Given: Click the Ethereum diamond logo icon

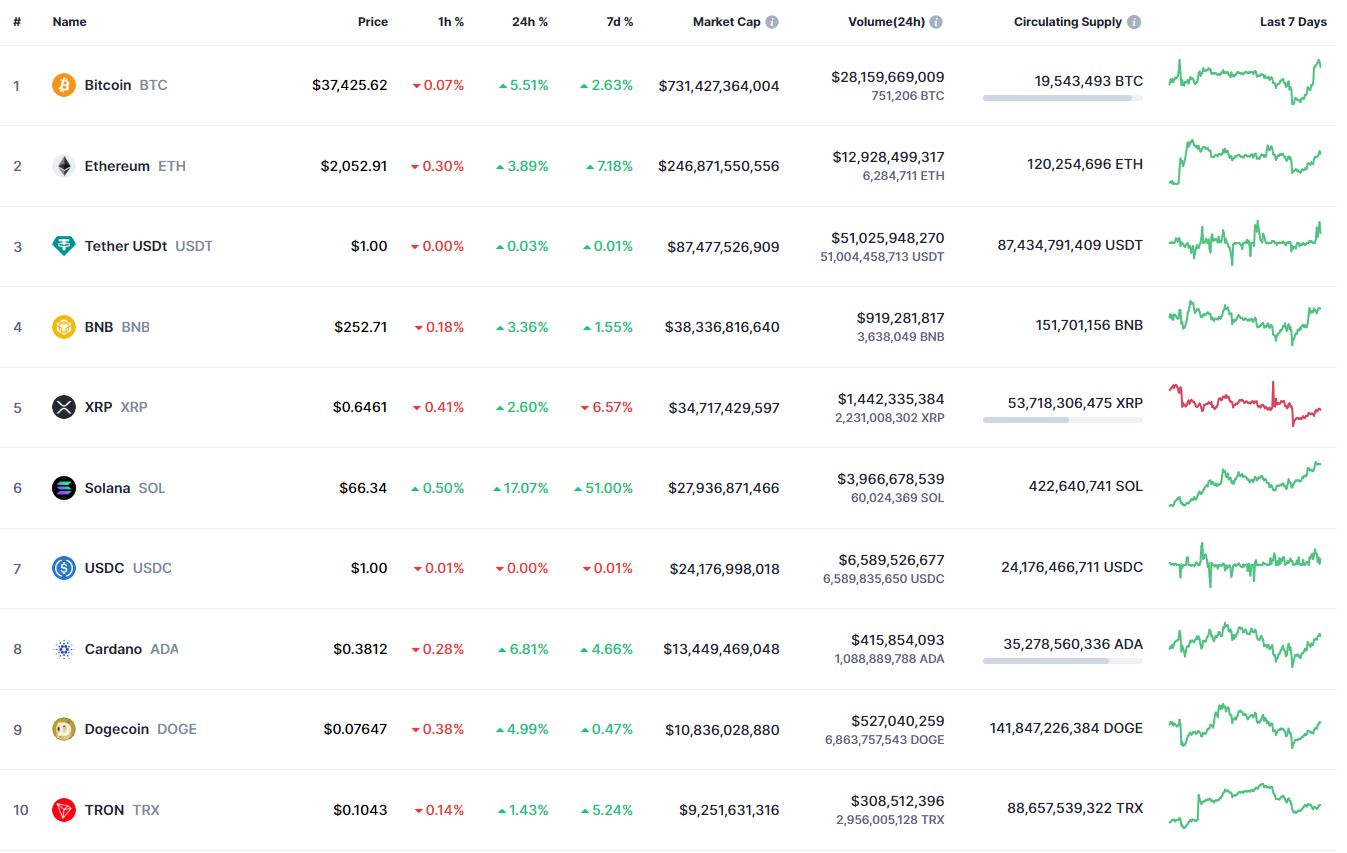Looking at the screenshot, I should 64,166.
